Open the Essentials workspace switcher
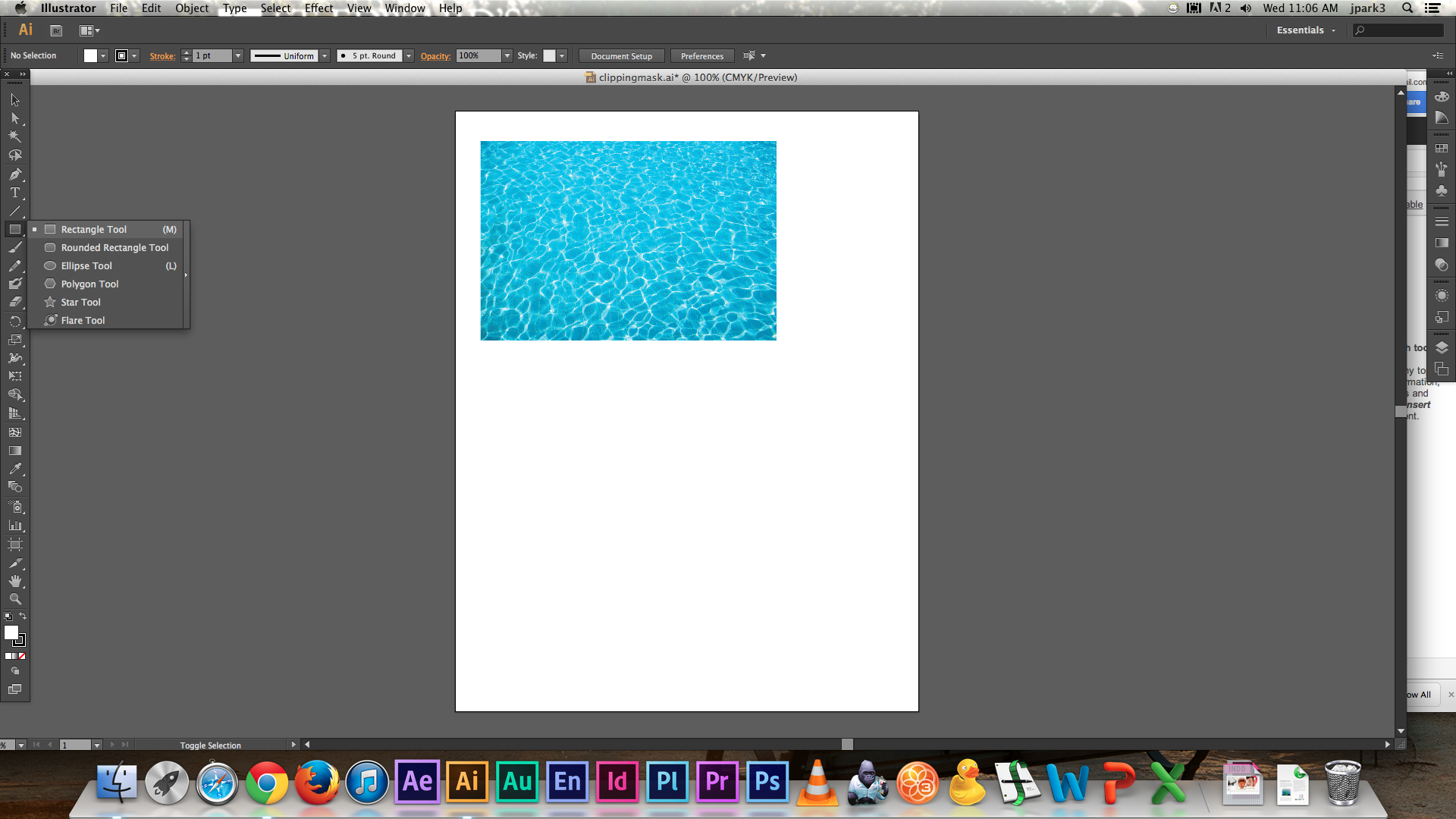 point(1306,30)
